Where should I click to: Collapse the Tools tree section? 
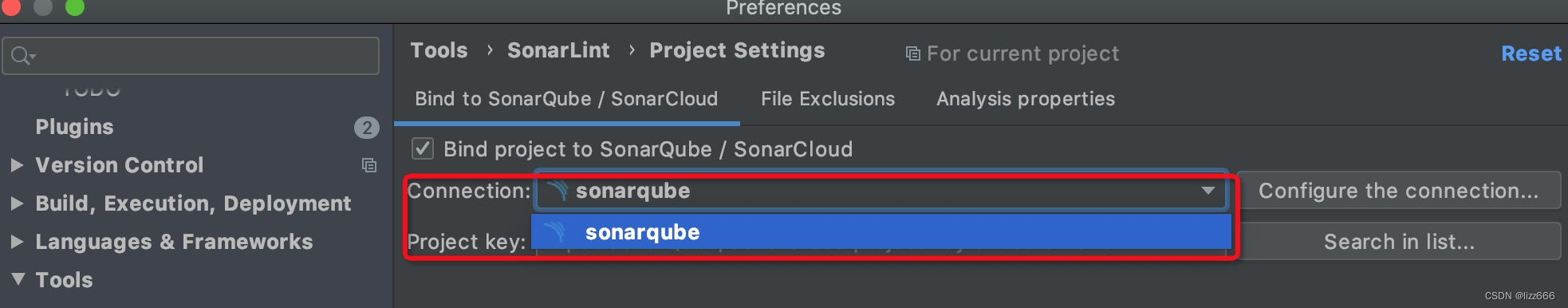tap(18, 279)
